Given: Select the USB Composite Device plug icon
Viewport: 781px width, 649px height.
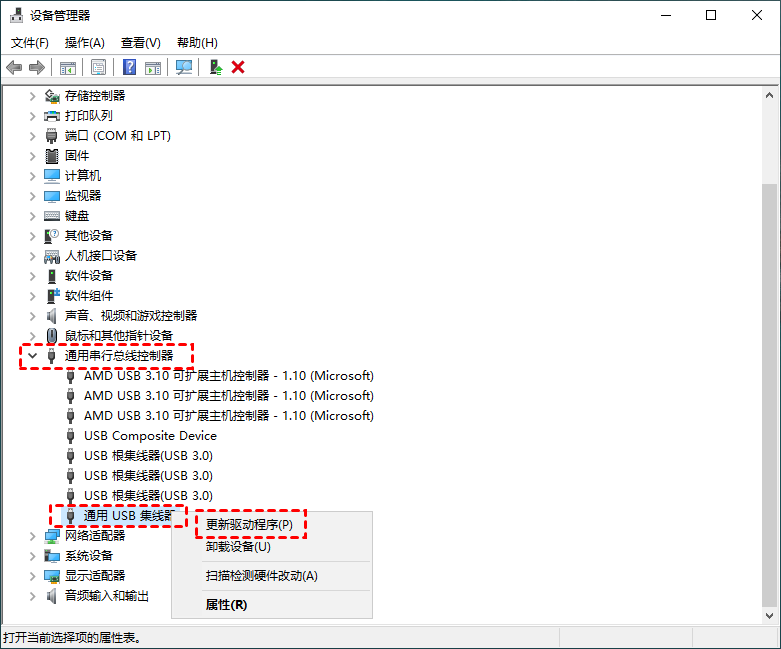Looking at the screenshot, I should click(71, 436).
